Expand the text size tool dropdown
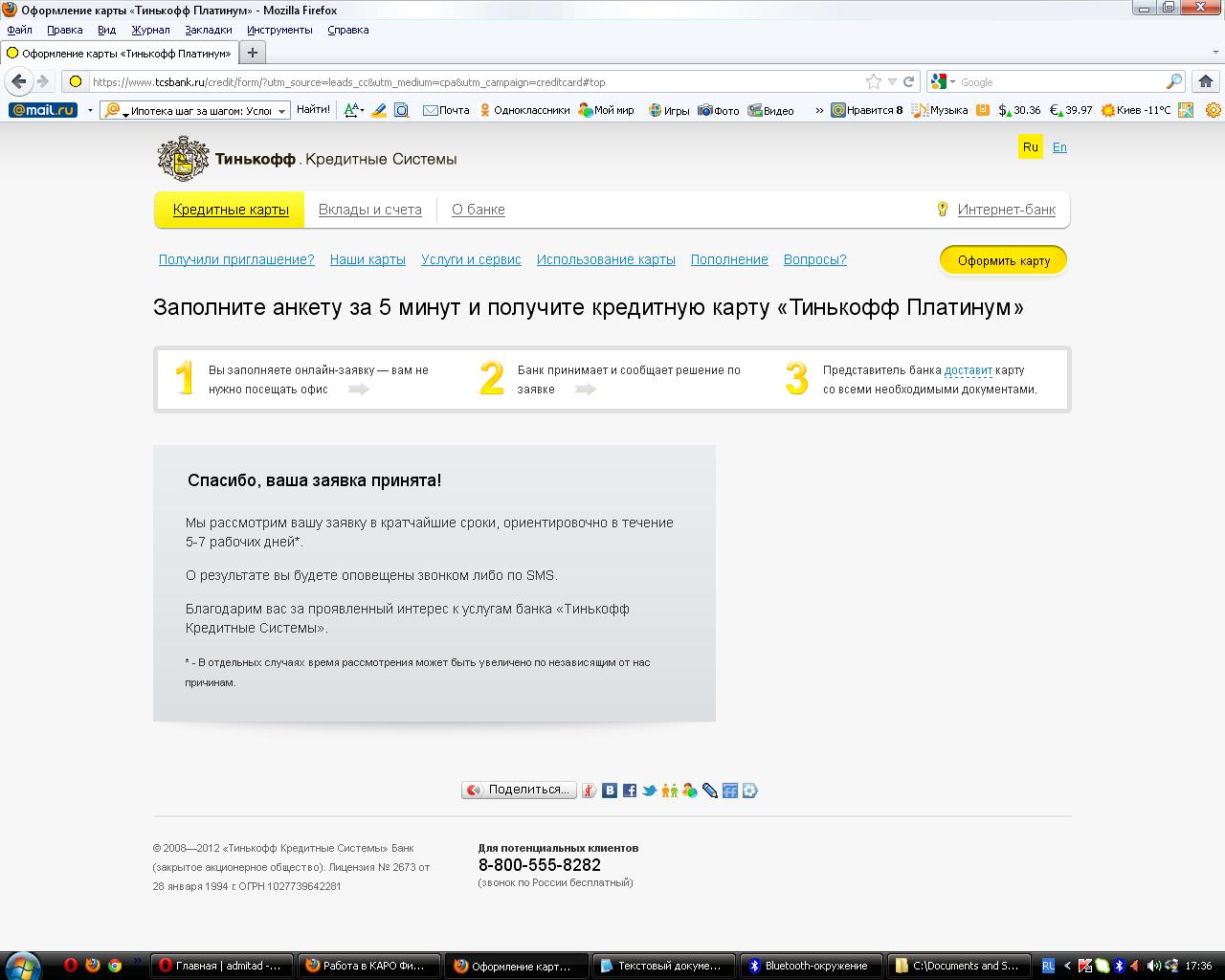Image resolution: width=1225 pixels, height=980 pixels. [361, 111]
